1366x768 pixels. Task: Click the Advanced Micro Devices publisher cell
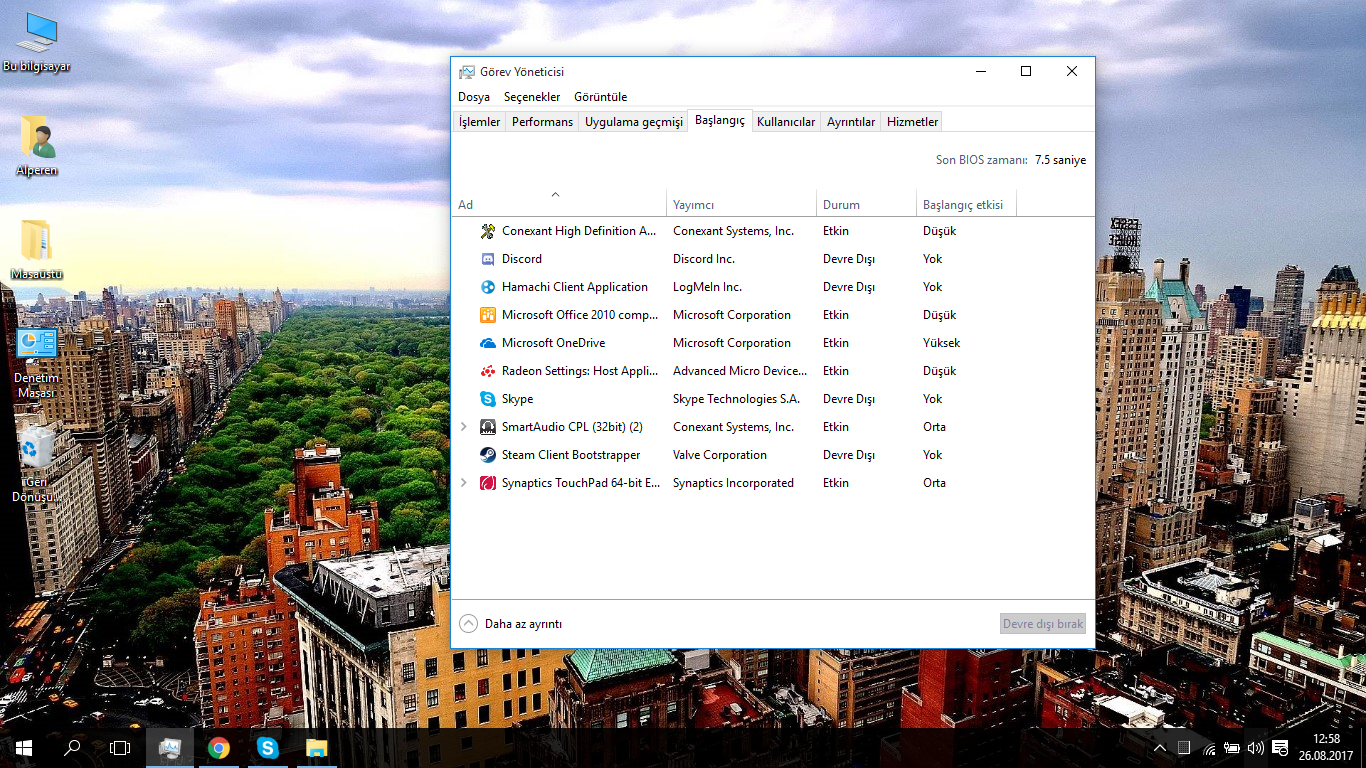click(740, 371)
